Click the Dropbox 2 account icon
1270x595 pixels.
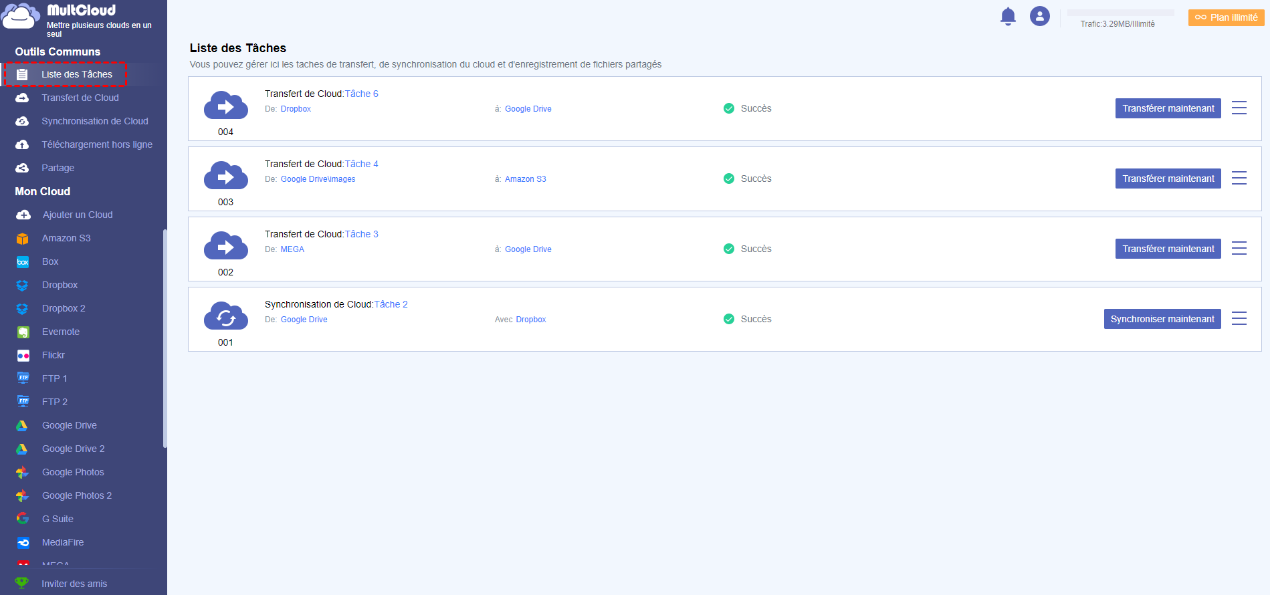(x=22, y=308)
